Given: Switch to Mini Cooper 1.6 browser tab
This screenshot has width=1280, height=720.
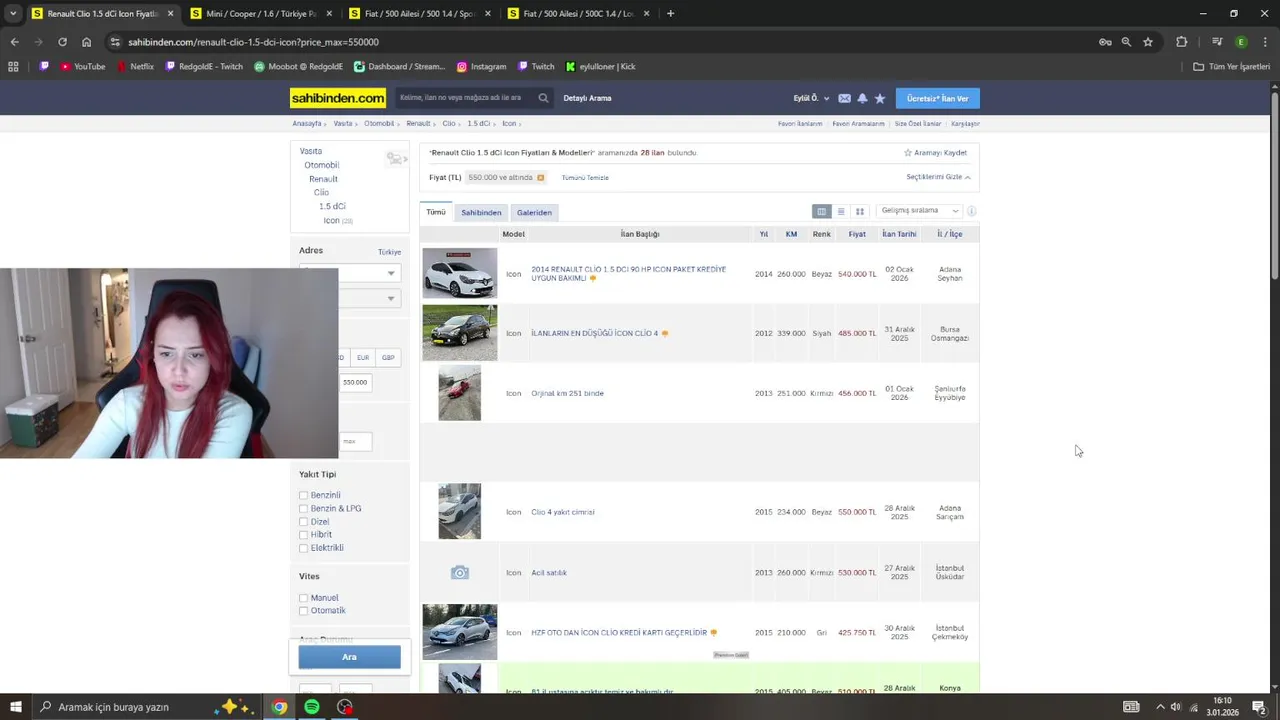Looking at the screenshot, I should click(260, 14).
